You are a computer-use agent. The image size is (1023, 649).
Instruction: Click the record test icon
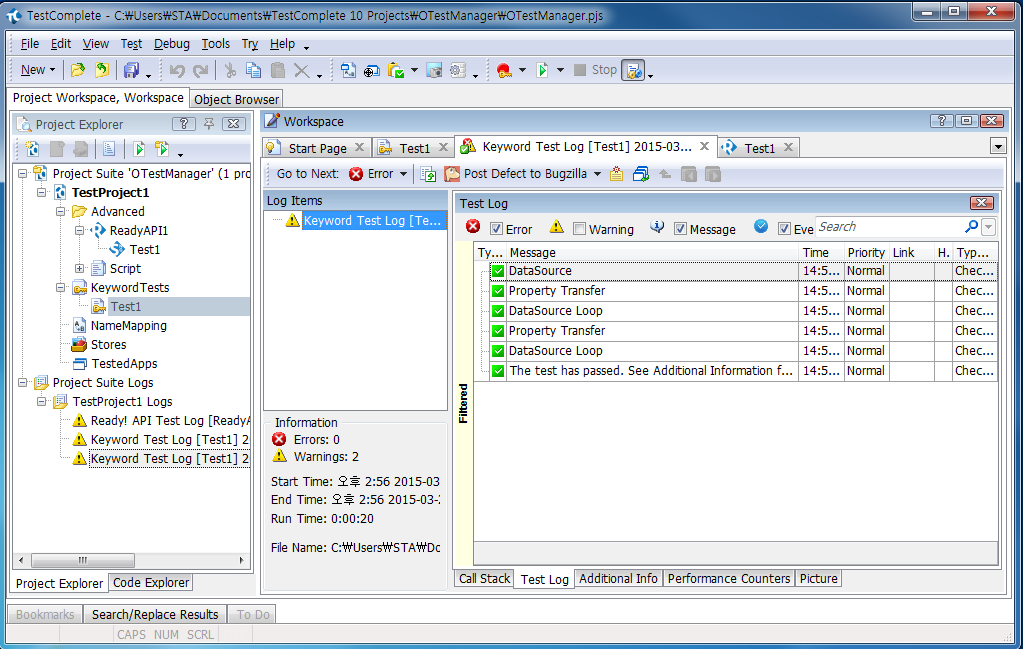503,70
